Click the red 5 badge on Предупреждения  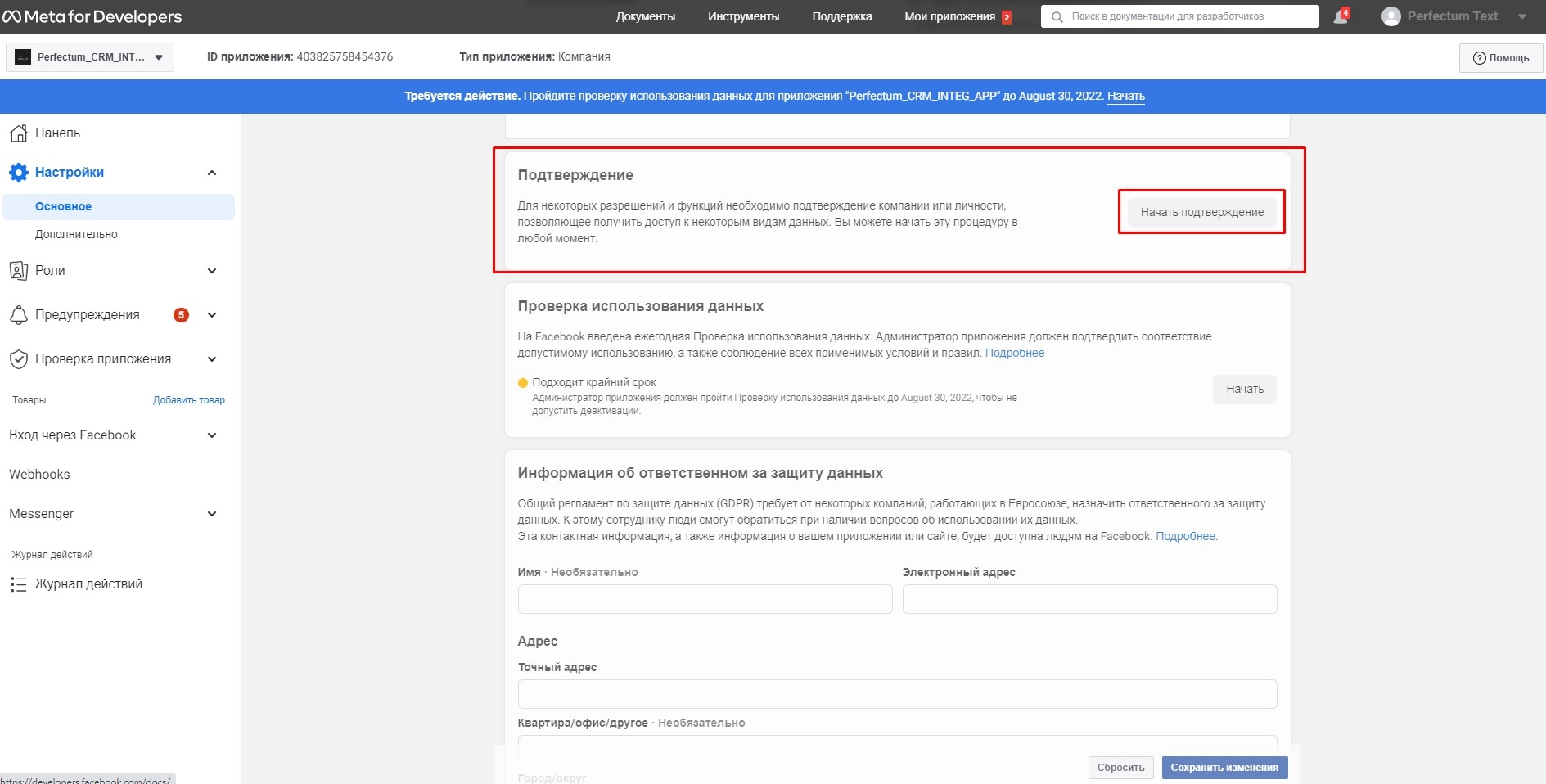point(181,315)
